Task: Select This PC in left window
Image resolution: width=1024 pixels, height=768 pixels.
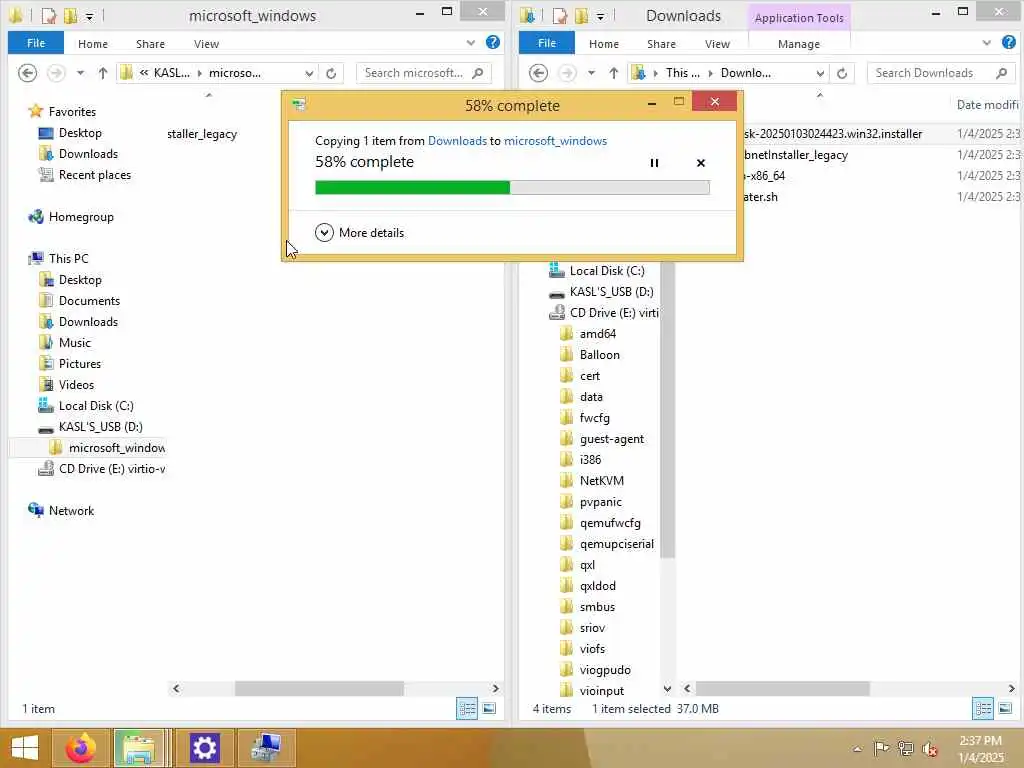Action: point(59,259)
